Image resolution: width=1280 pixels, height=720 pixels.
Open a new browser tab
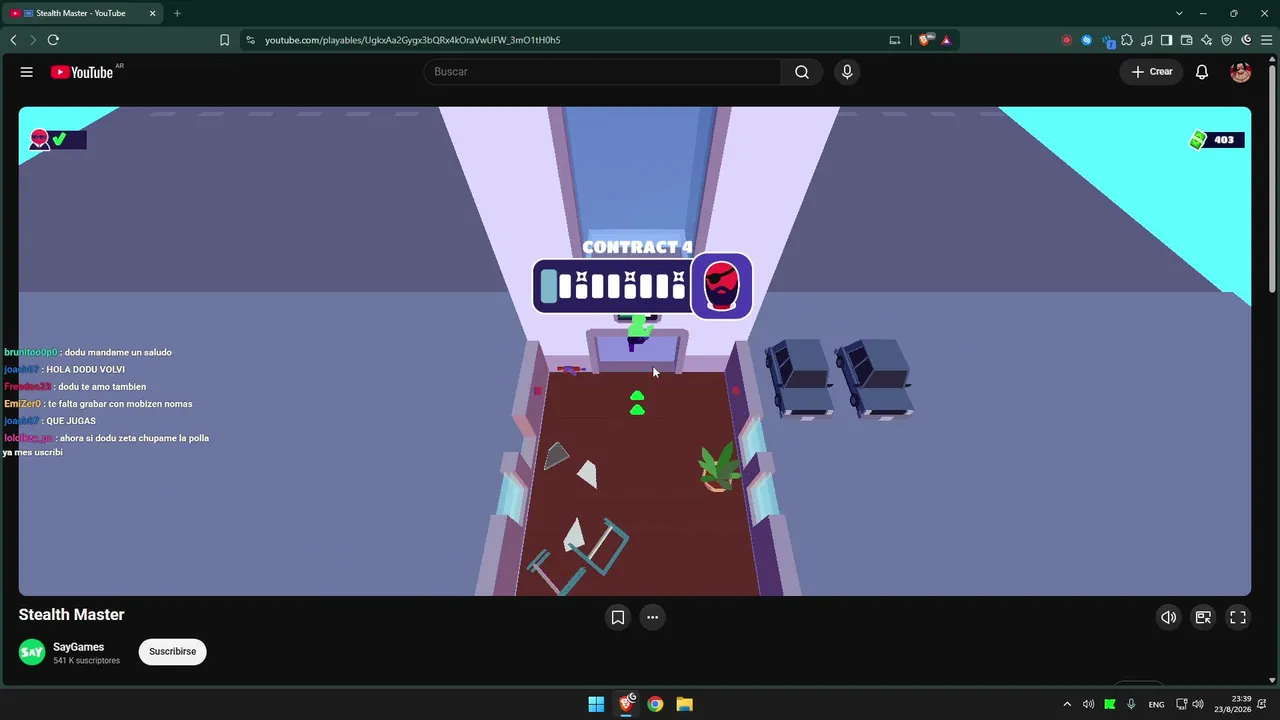[x=177, y=13]
